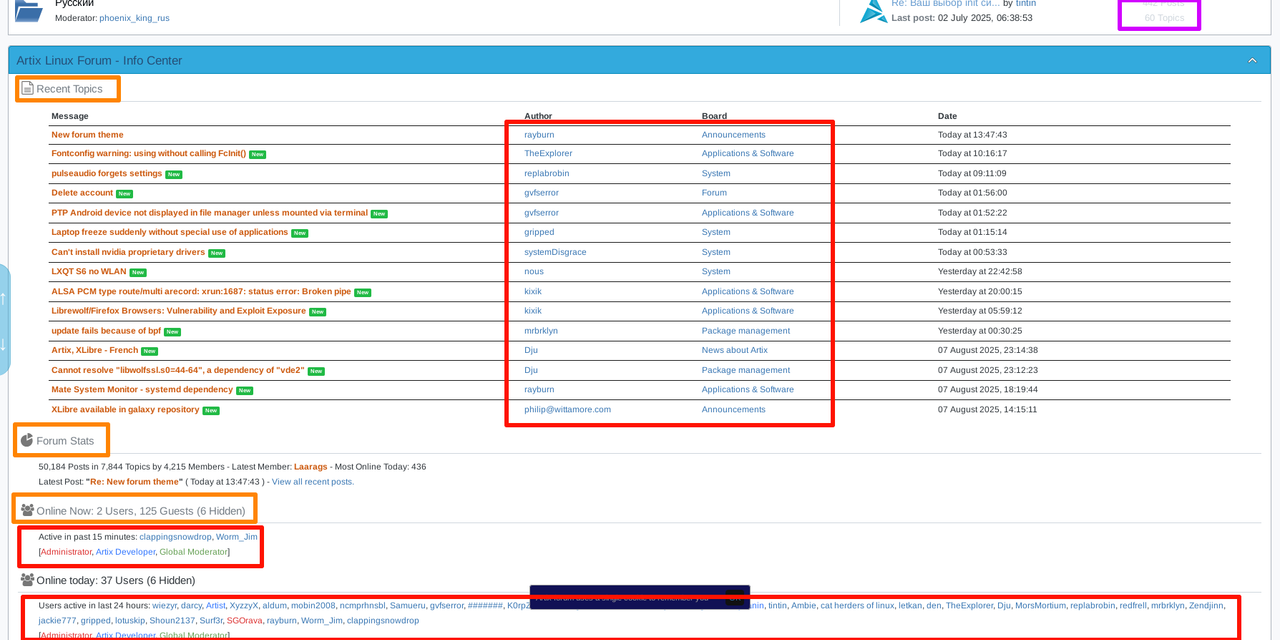Open Worm_Jim in past 15 minutes list

[x=237, y=537]
